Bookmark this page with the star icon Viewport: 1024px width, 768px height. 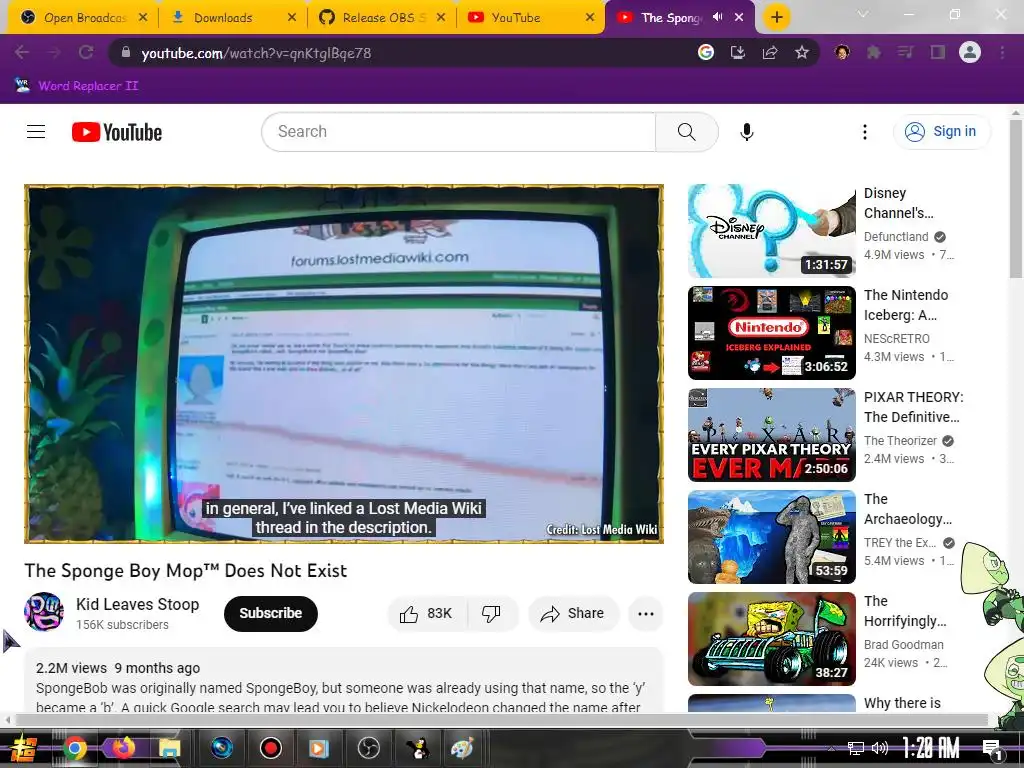[x=802, y=52]
